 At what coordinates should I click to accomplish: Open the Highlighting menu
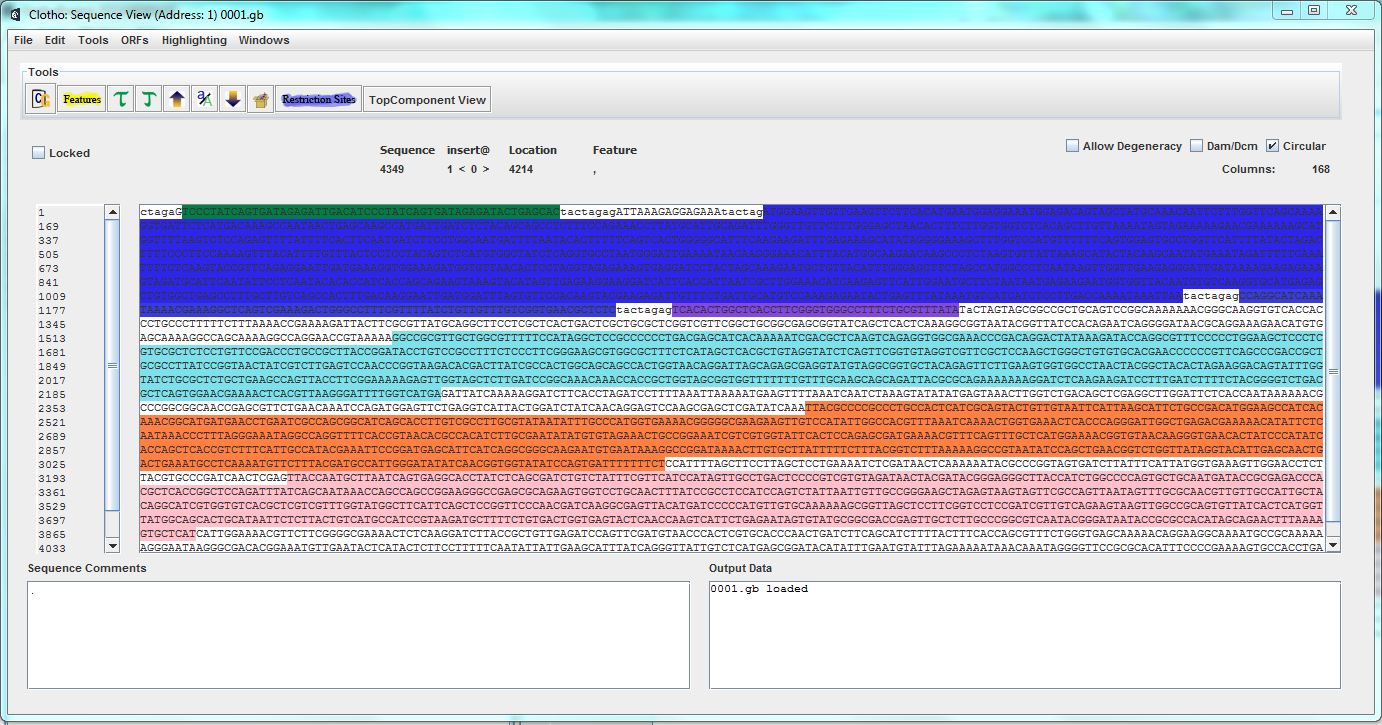[194, 40]
